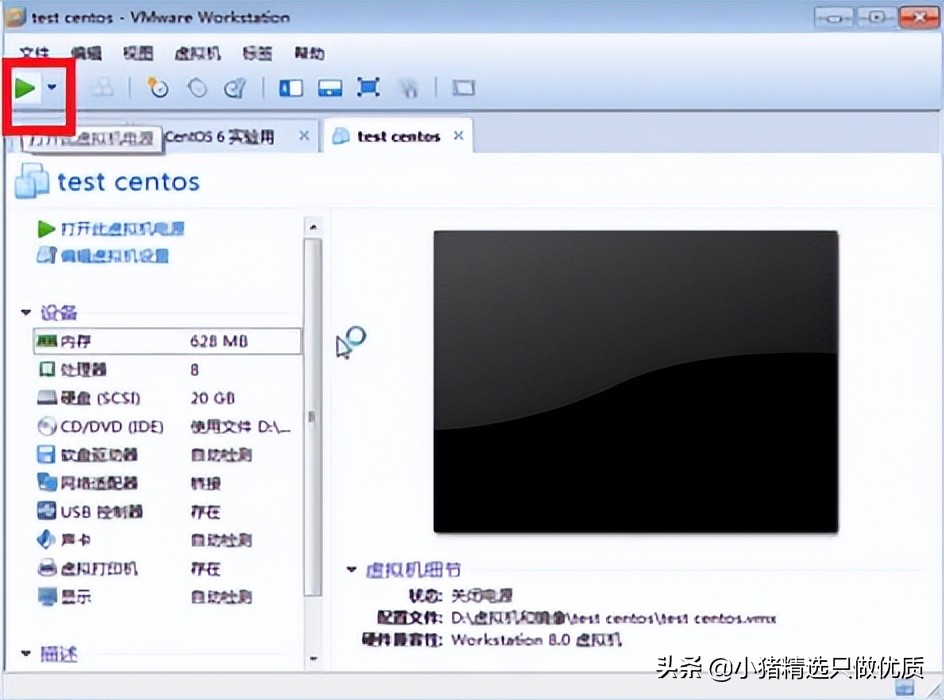The height and width of the screenshot is (700, 944).
Task: Click the revert to snapshot toolbar icon
Action: 197,87
